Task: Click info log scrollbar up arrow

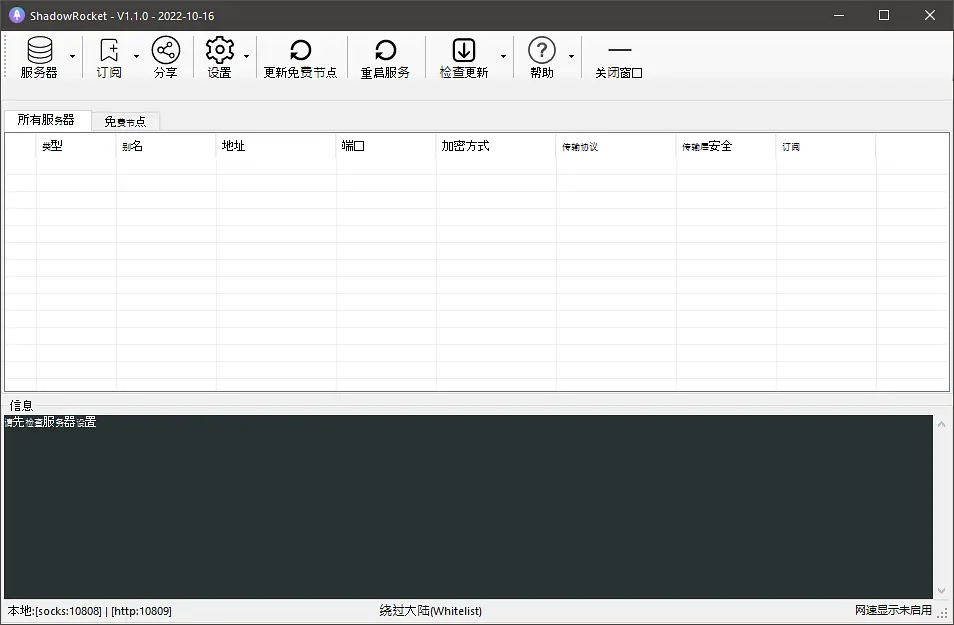Action: [x=941, y=424]
